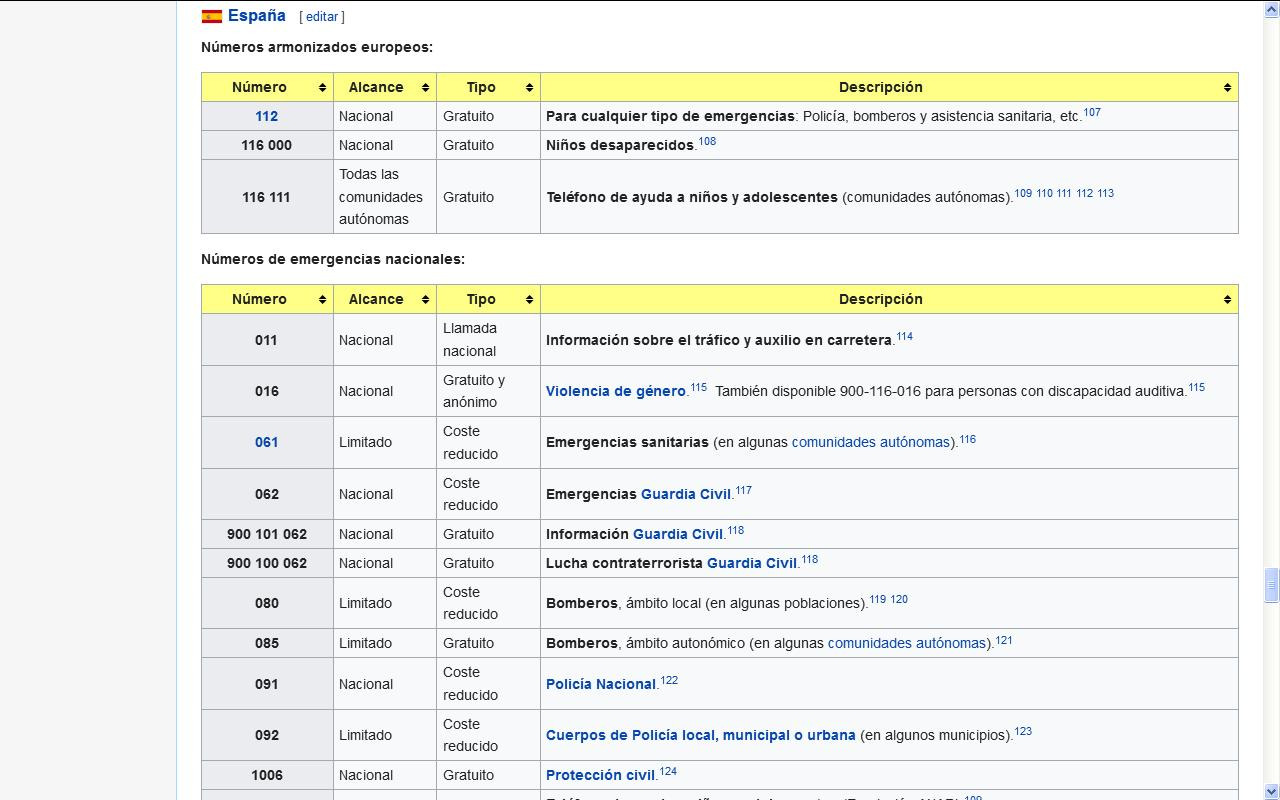The width and height of the screenshot is (1280, 800).
Task: Click the 'Llamada nacional' cell
Action: click(x=489, y=340)
